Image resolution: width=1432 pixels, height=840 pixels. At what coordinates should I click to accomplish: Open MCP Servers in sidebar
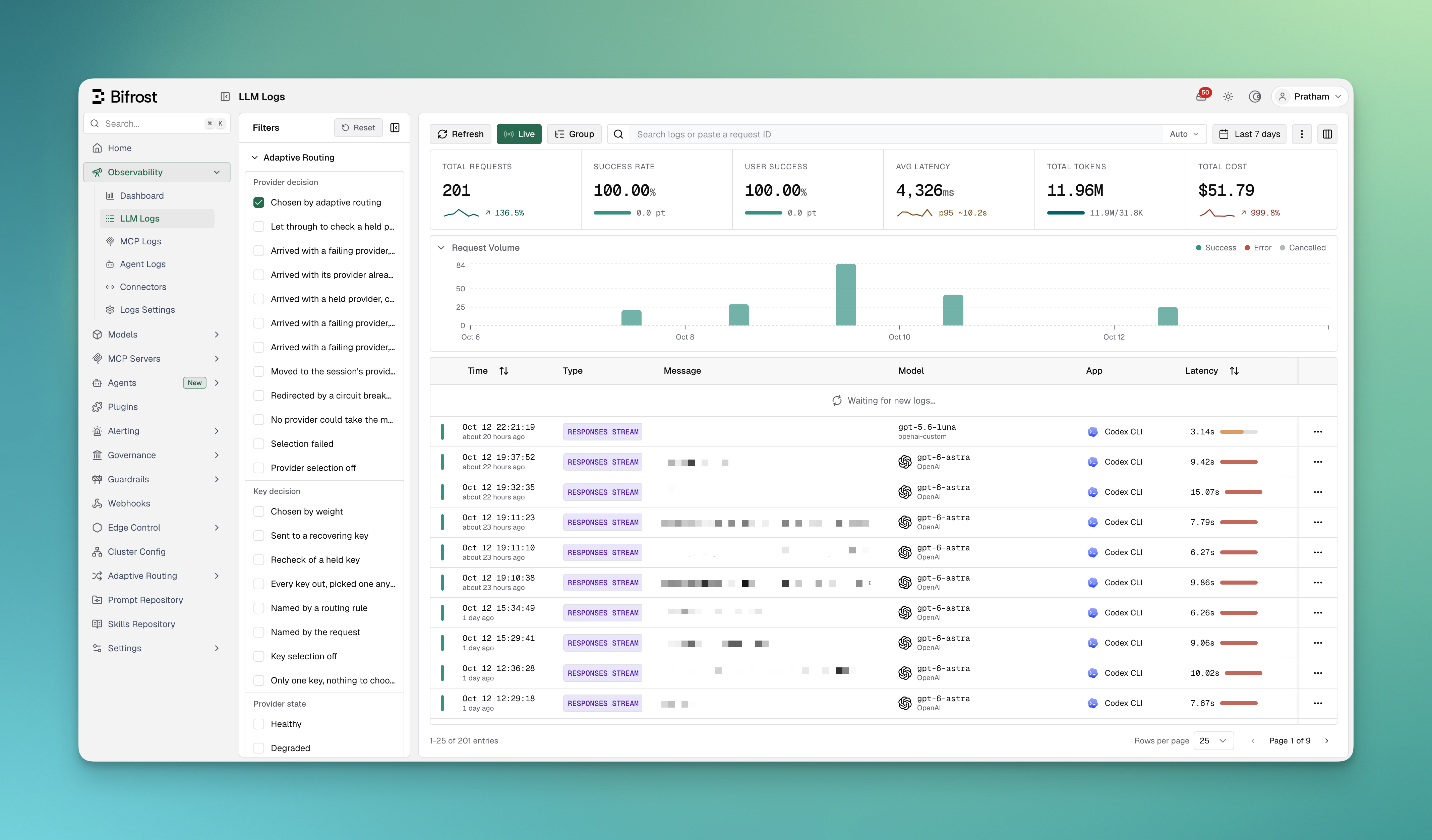tap(156, 359)
